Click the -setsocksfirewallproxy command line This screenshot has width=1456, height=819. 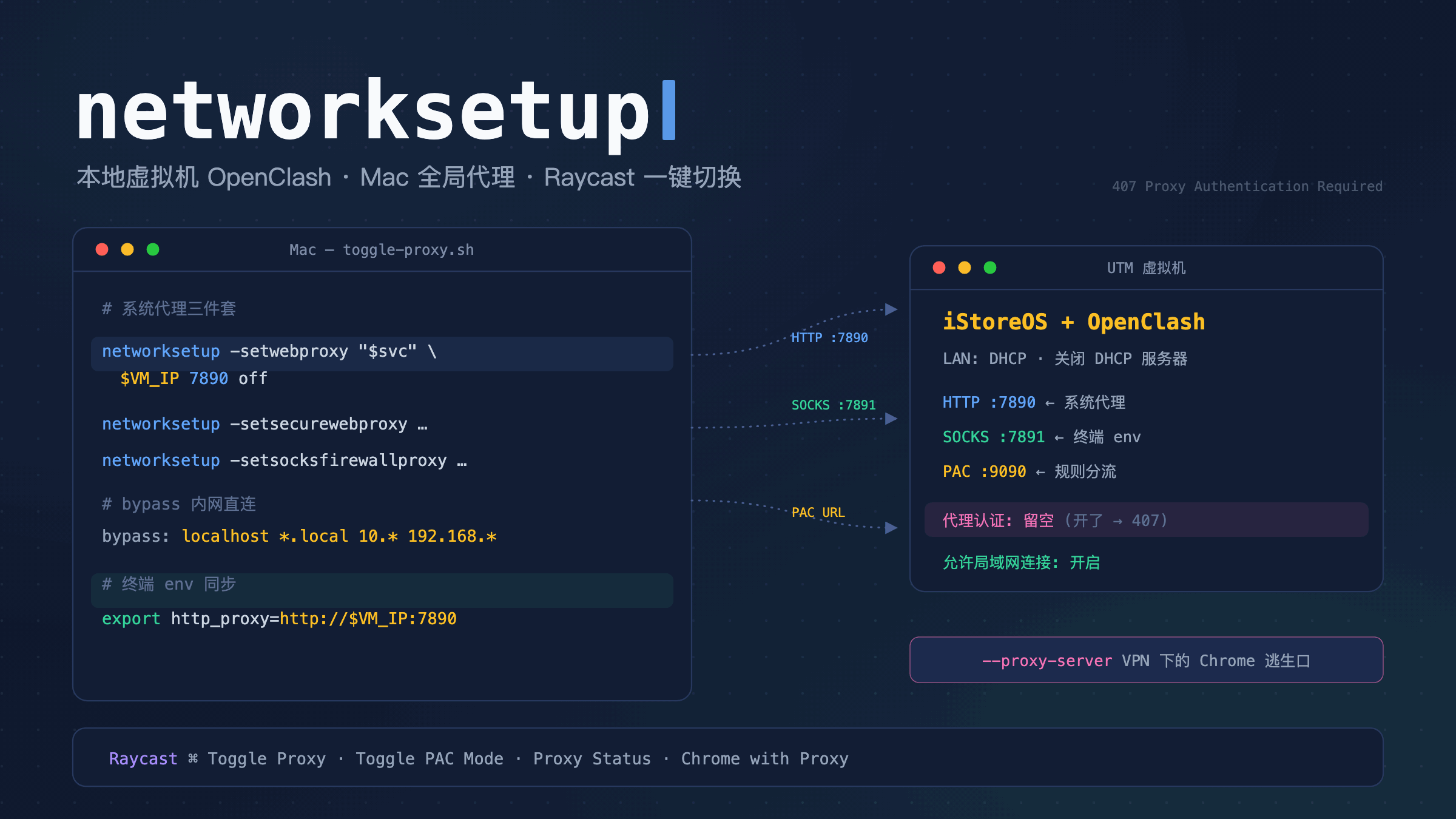[285, 460]
